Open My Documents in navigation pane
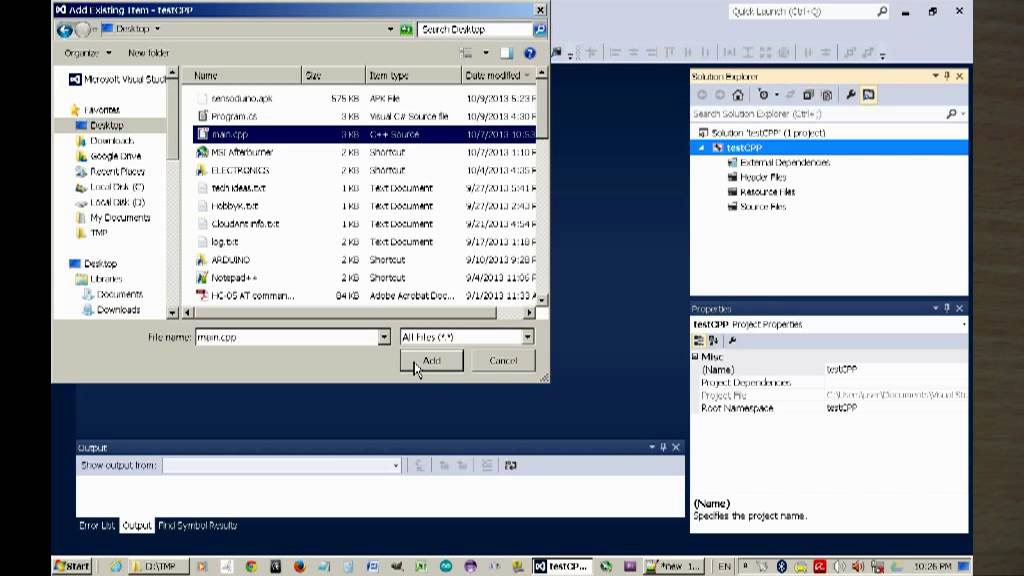This screenshot has width=1024, height=576. click(x=120, y=217)
